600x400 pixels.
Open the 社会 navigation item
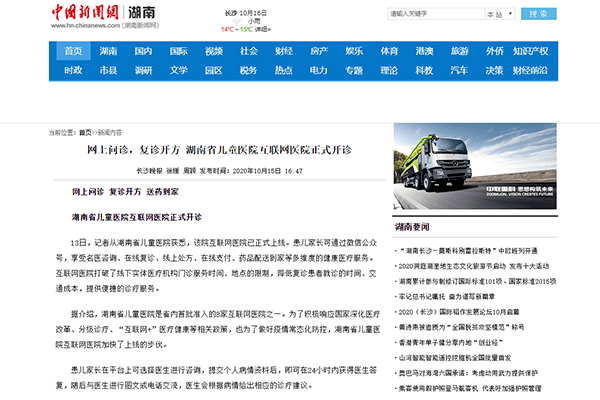[249, 51]
